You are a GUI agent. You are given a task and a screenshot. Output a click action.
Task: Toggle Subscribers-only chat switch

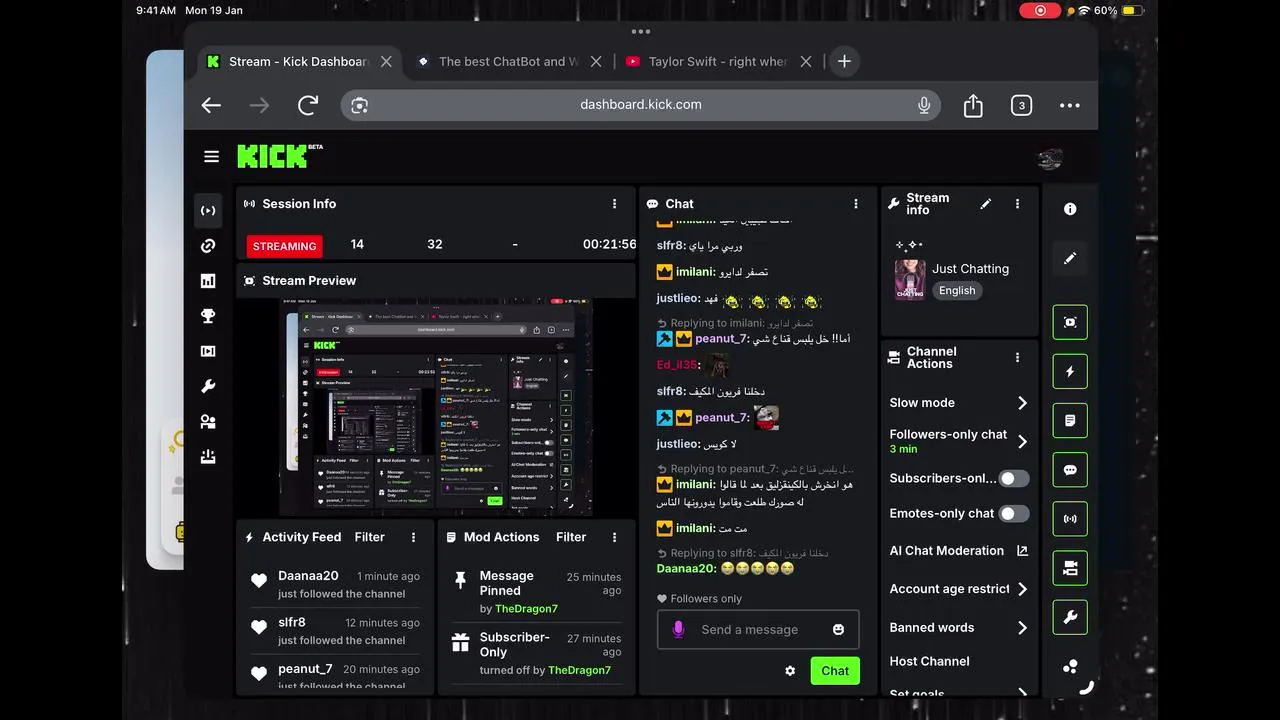[x=1014, y=478]
